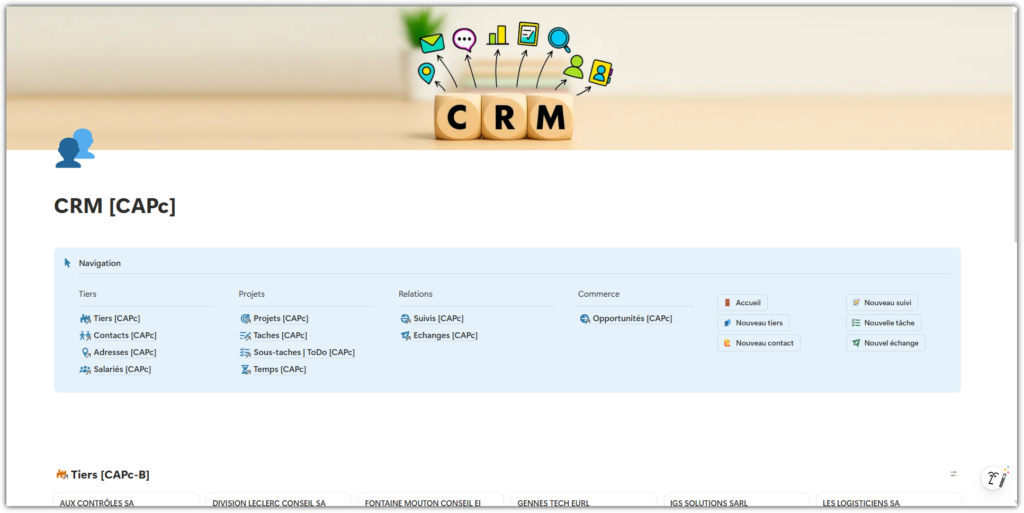Click the icon inside Nouveau tiers button
This screenshot has height=513, width=1024.
(x=727, y=323)
